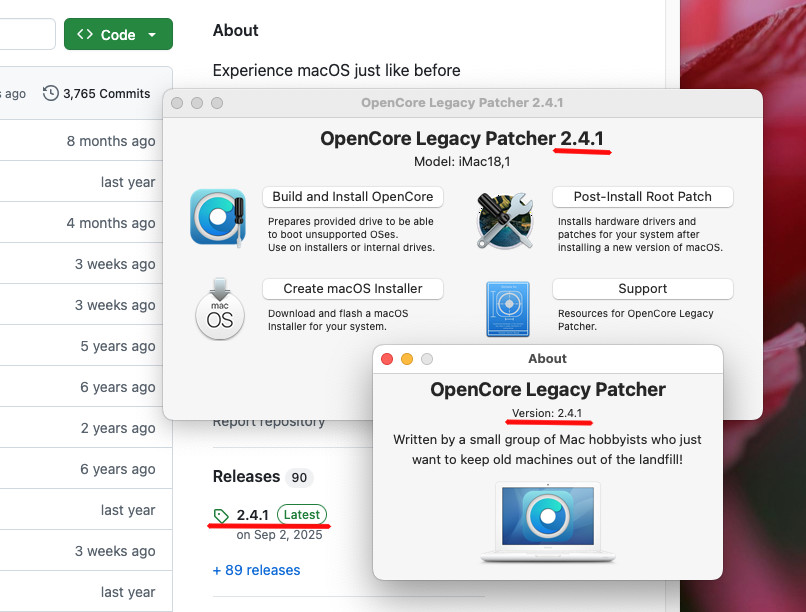Click the angle brackets icon on Code button
Image resolution: width=806 pixels, height=612 pixels.
[85, 35]
